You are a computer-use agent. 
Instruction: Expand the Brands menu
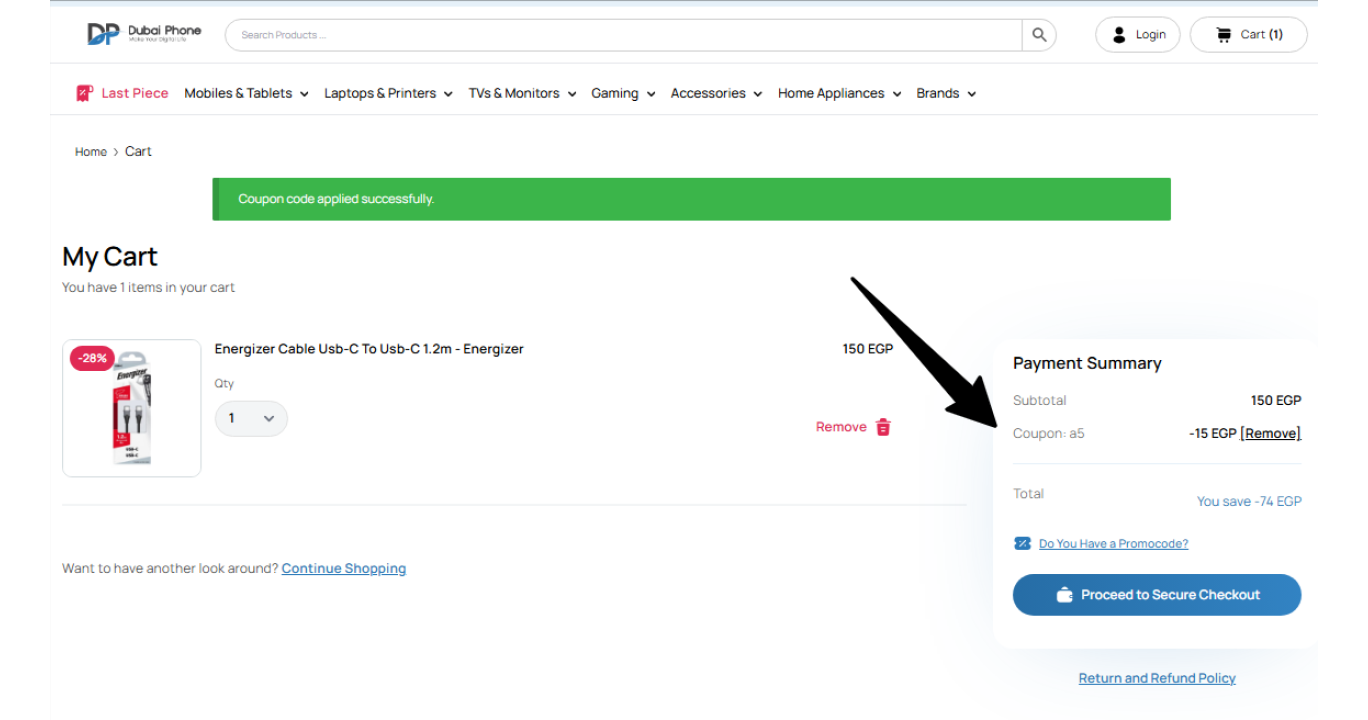click(946, 93)
